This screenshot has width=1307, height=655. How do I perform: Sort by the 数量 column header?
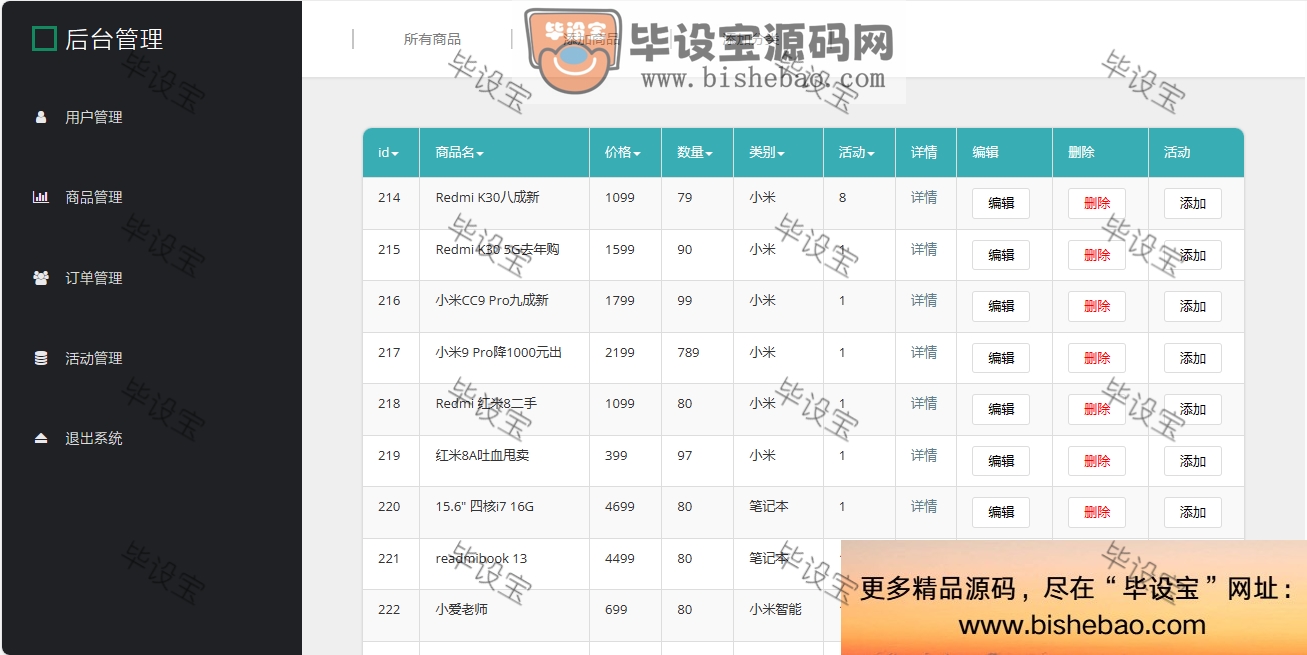695,153
